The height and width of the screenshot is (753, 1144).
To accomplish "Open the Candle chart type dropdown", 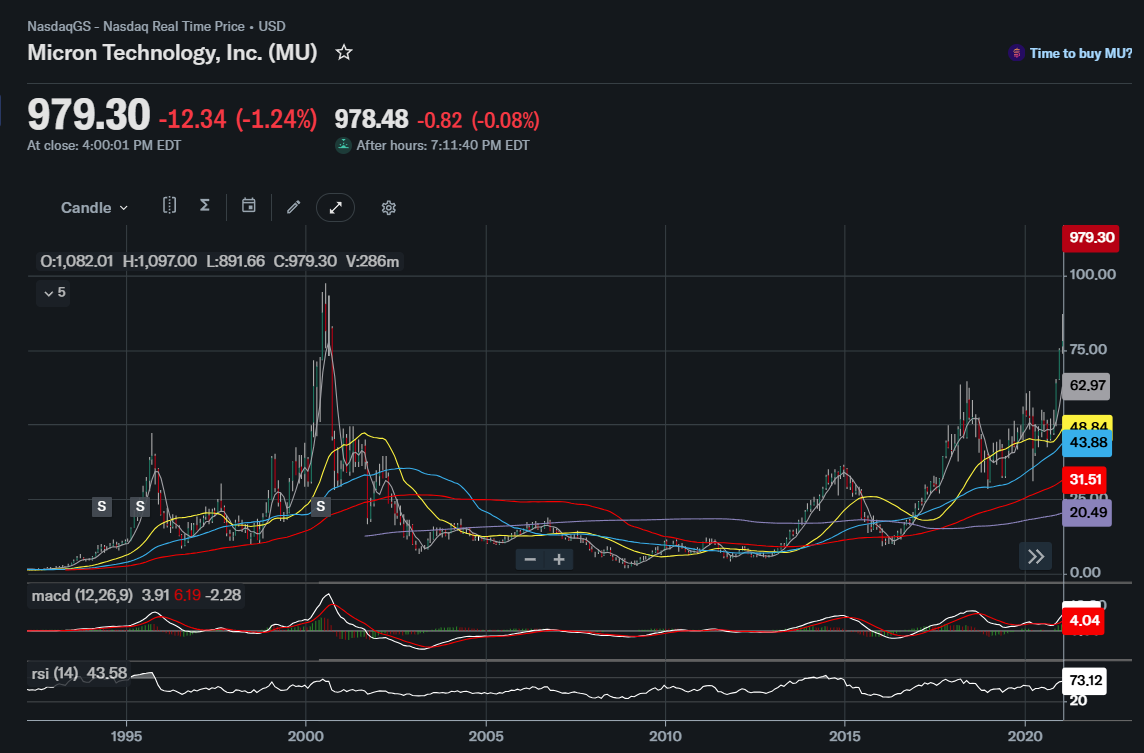I will (x=94, y=208).
